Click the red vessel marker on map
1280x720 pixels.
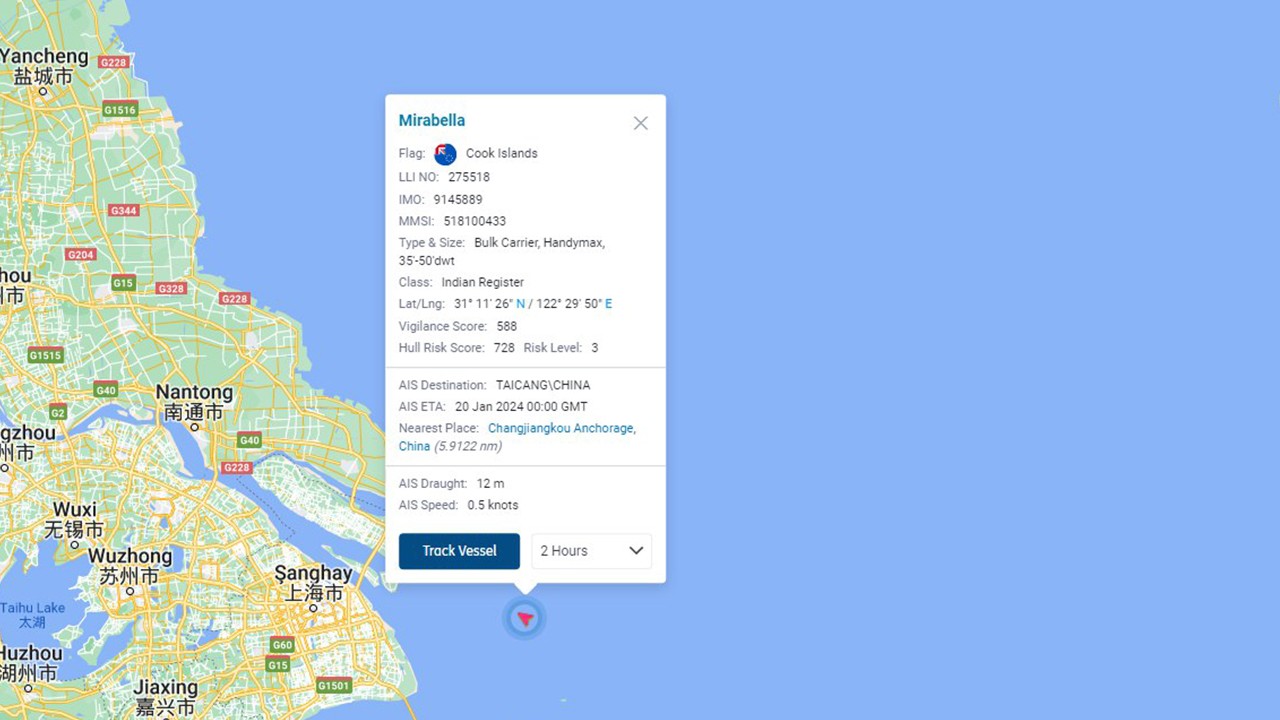coord(525,619)
